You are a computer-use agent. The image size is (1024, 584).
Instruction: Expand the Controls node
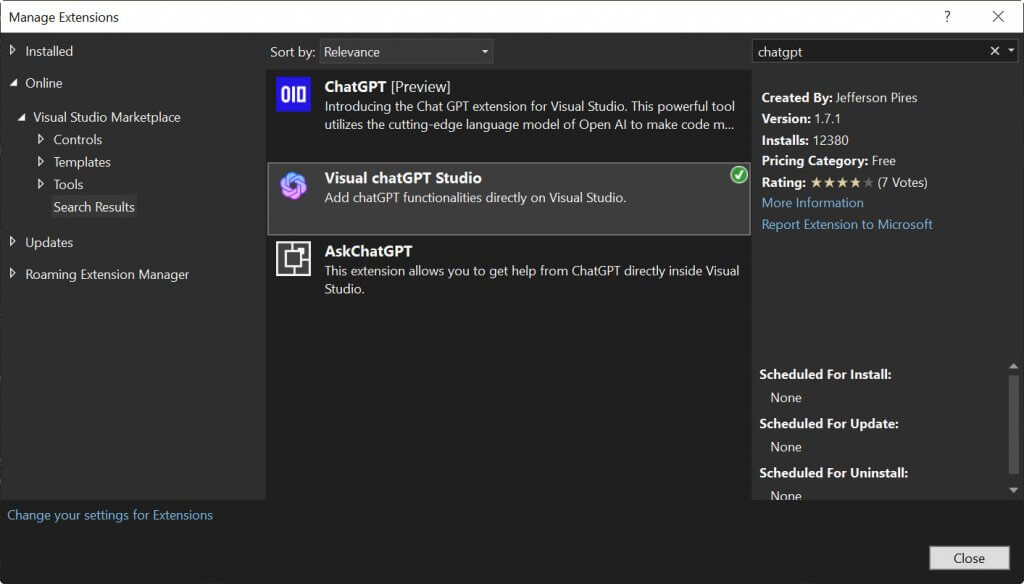pos(40,139)
